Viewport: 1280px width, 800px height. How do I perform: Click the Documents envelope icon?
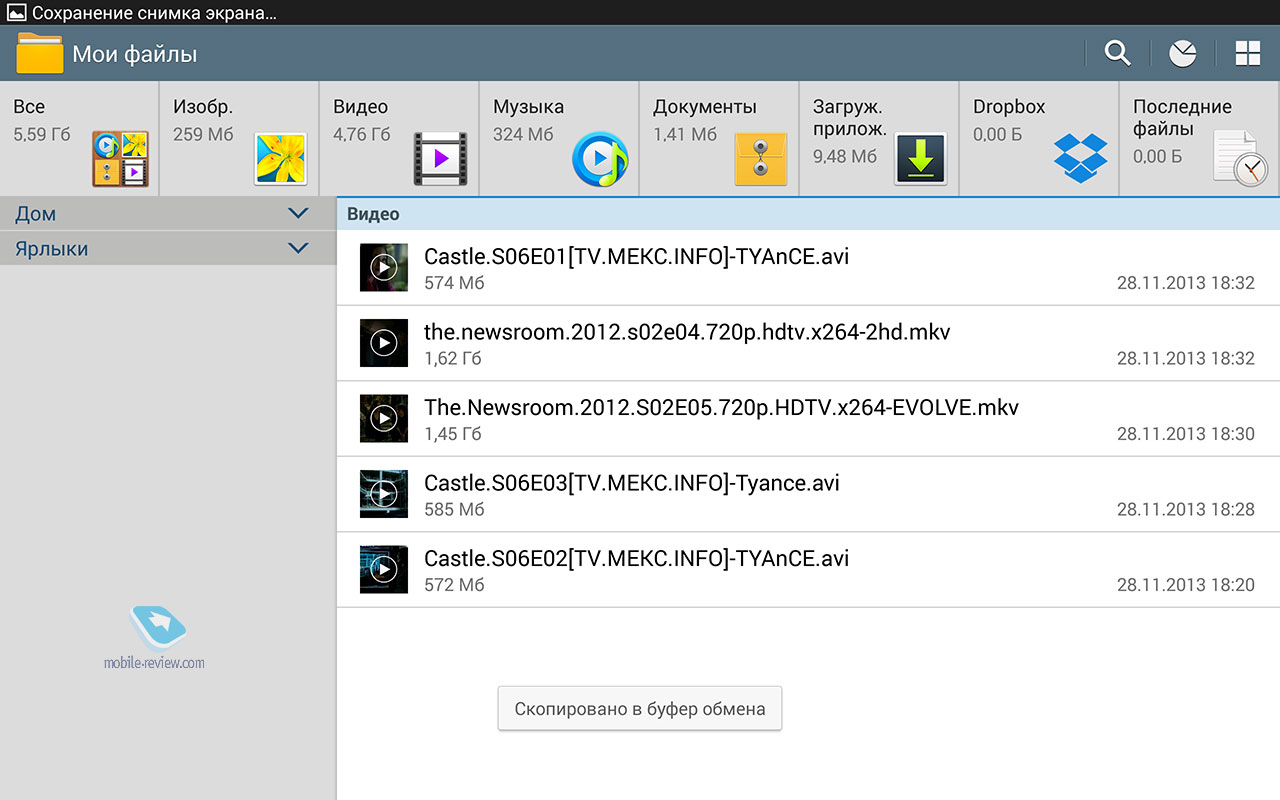pos(760,158)
